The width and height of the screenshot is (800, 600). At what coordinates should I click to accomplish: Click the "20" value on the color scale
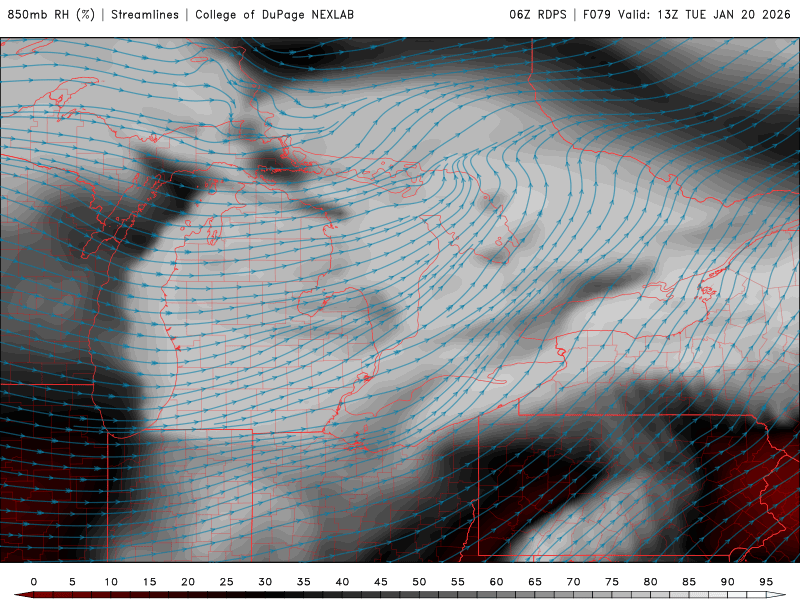point(188,582)
